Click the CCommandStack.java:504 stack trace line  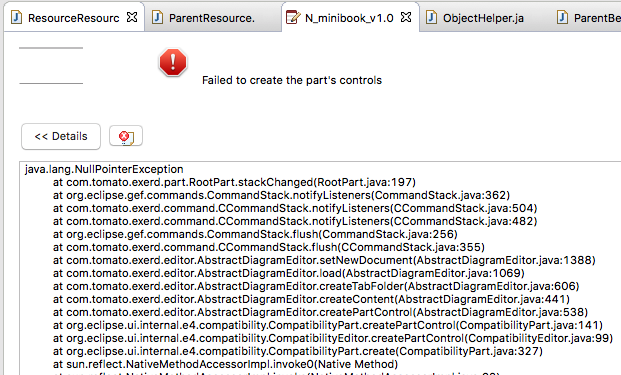tap(295, 209)
